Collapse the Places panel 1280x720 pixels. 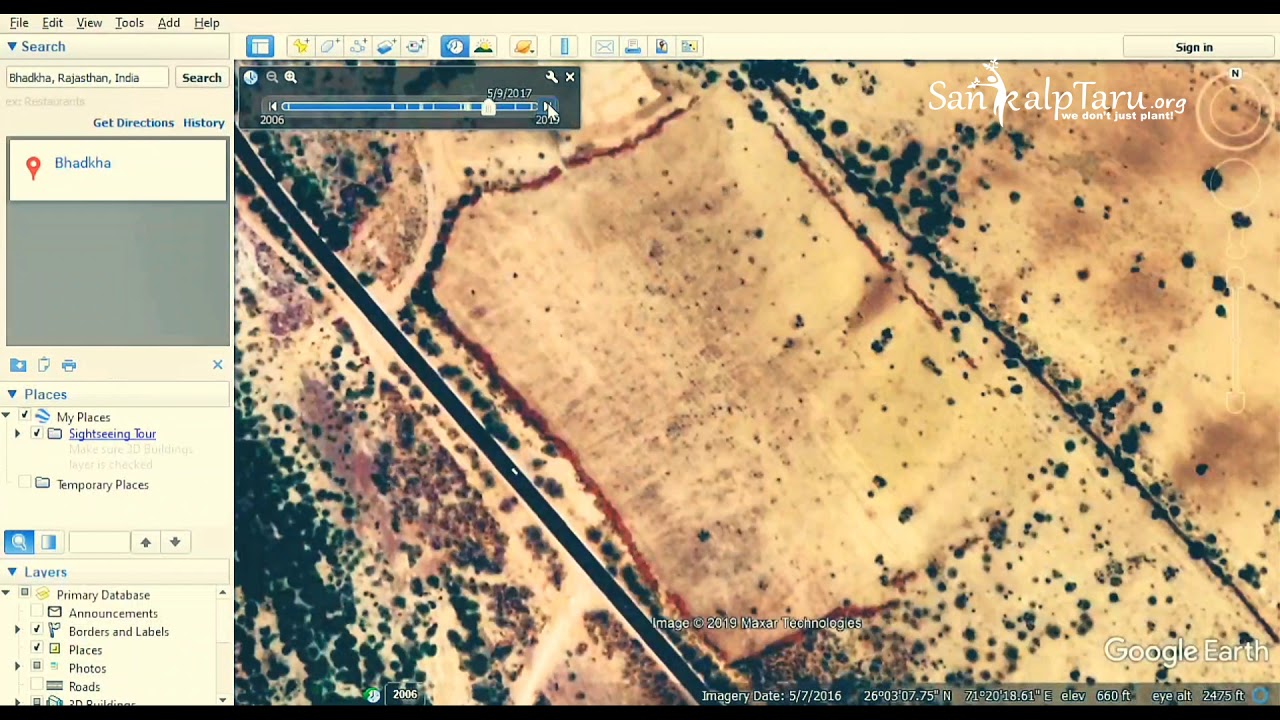12,394
